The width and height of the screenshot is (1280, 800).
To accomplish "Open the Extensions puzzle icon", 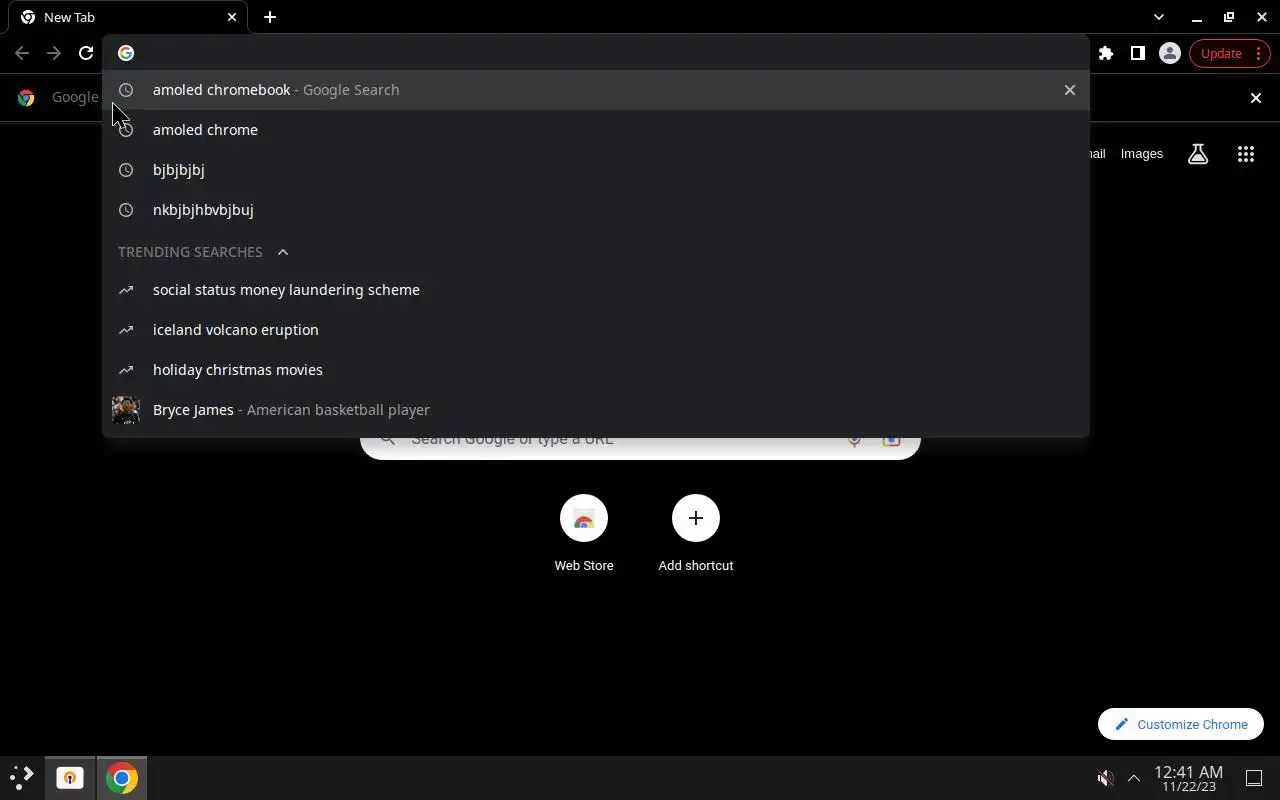I will point(1106,53).
